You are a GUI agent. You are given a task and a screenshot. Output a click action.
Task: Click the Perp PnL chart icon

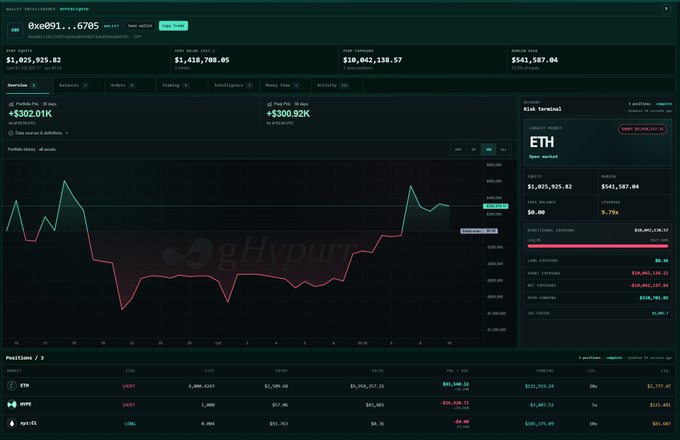tap(269, 104)
